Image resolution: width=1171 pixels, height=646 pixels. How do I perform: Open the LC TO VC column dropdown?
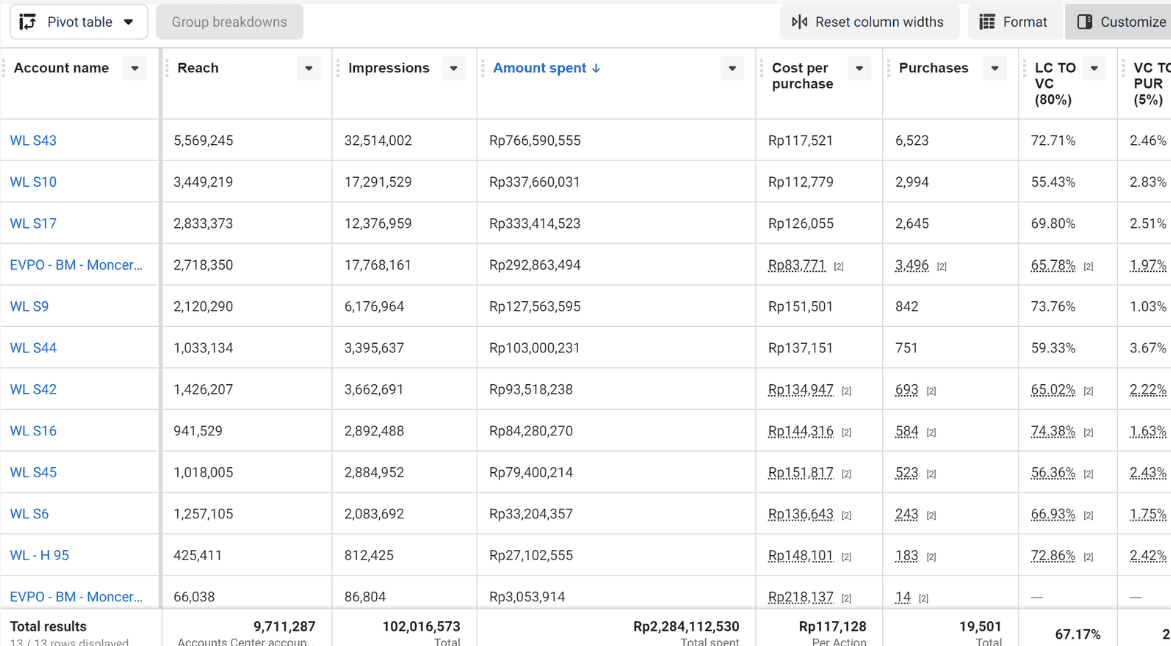[1094, 69]
